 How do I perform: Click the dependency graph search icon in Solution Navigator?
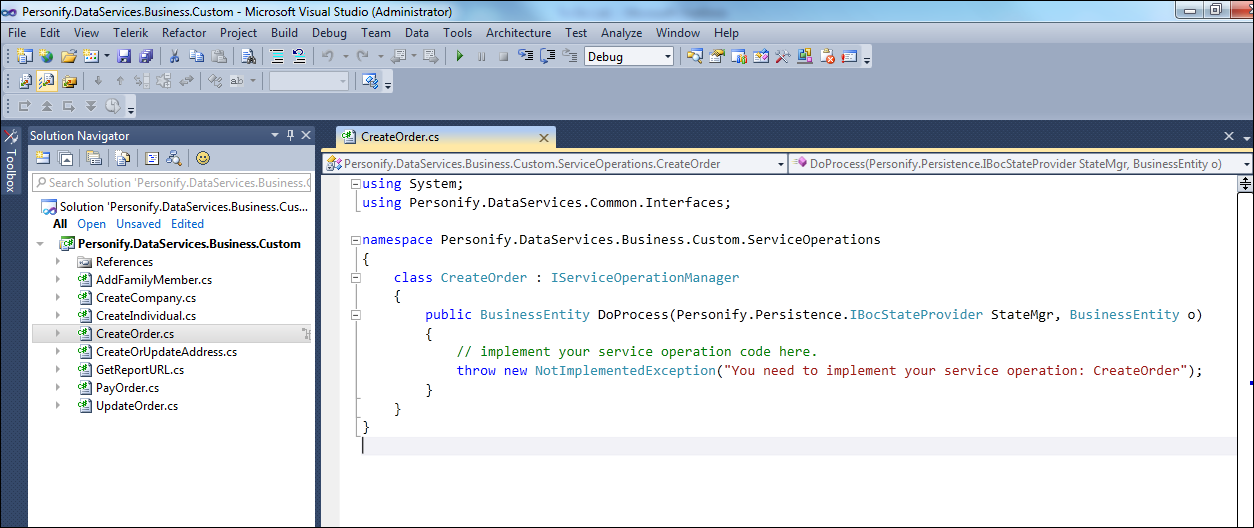pos(174,158)
